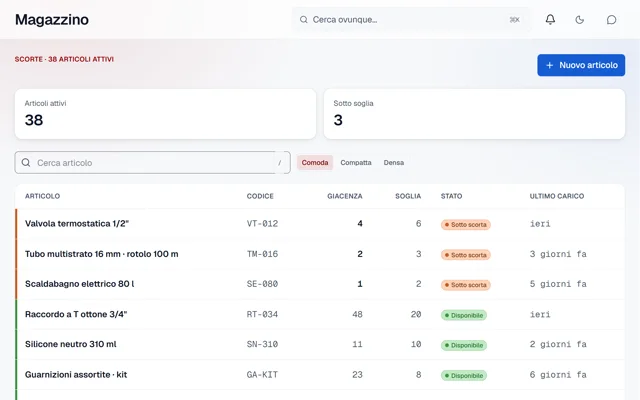Sort by the STATO column header

coord(451,196)
